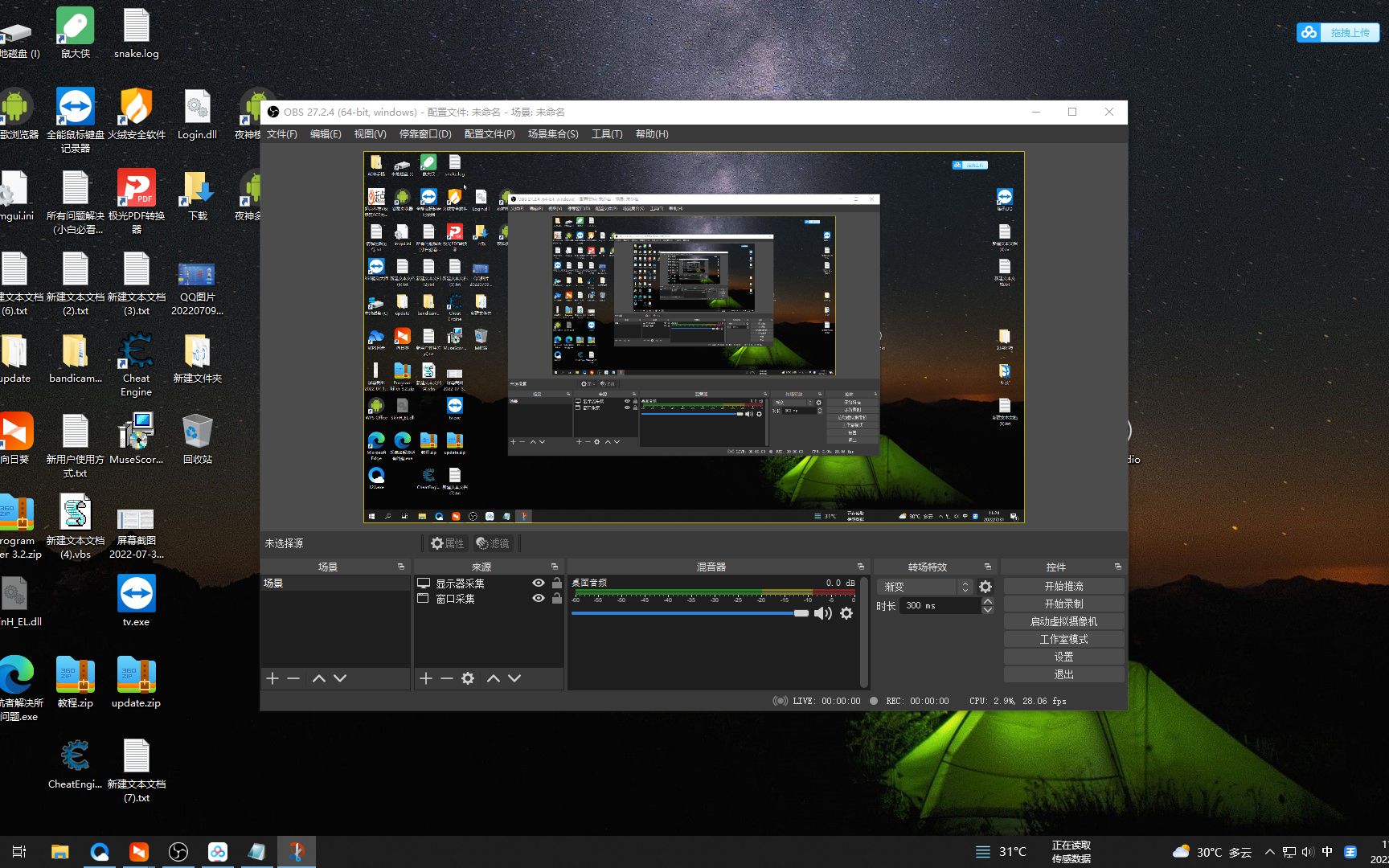
Task: Open 文件(F) menu
Action: pyautogui.click(x=282, y=134)
